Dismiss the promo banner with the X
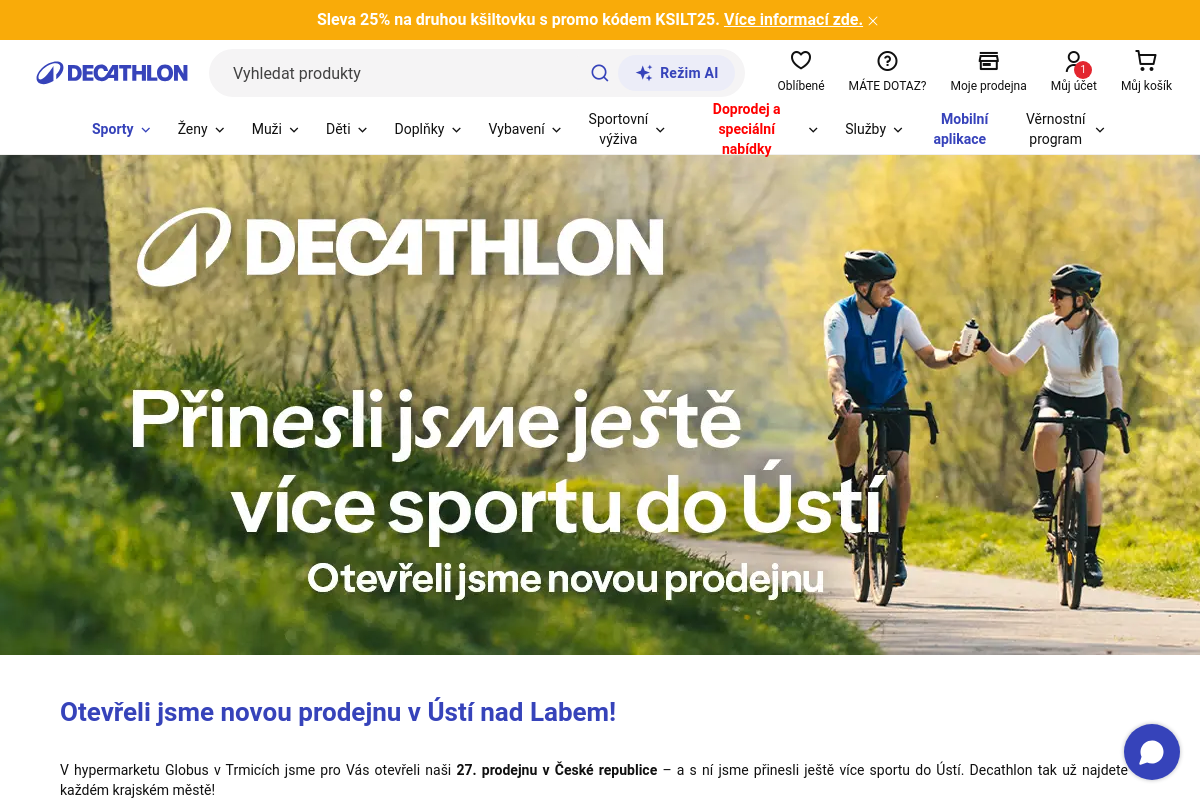Screen dimensions: 1200x800 [x=872, y=19]
